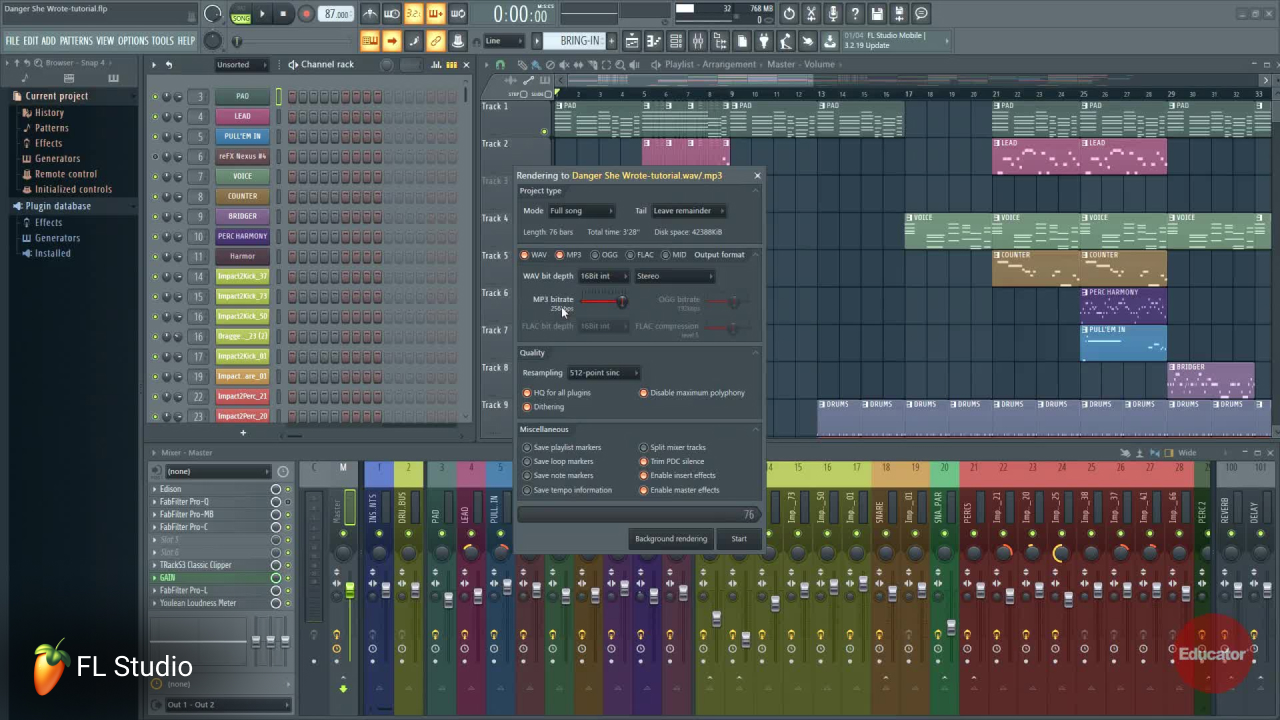Click the help question mark icon
The width and height of the screenshot is (1280, 720).
[855, 14]
